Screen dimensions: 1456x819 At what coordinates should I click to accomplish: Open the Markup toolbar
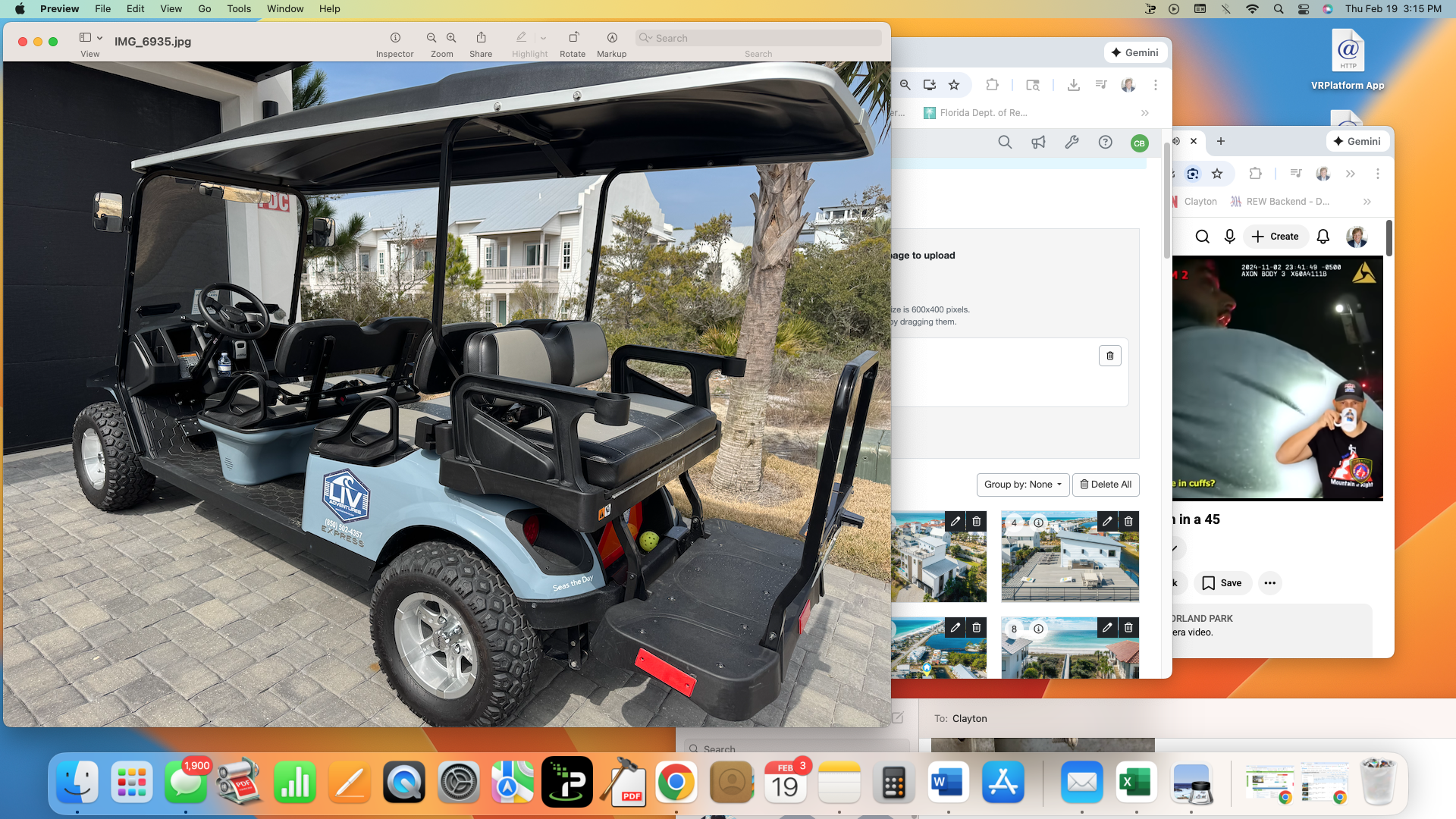(612, 38)
